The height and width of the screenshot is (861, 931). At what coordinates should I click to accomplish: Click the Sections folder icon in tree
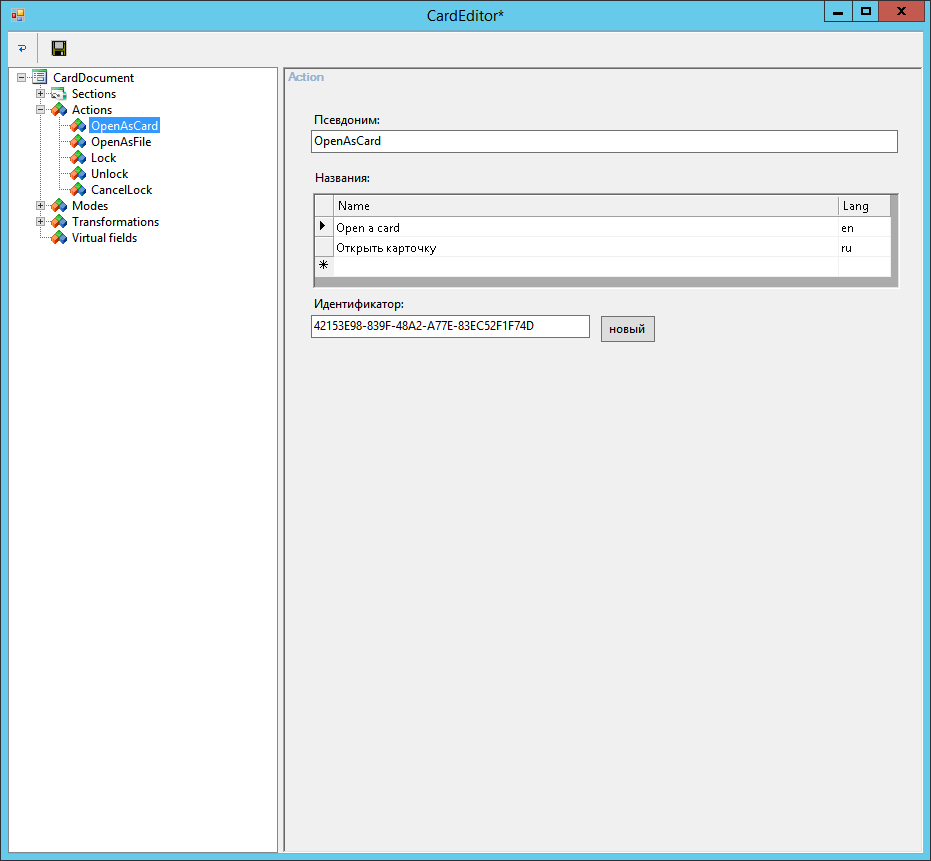tap(59, 94)
